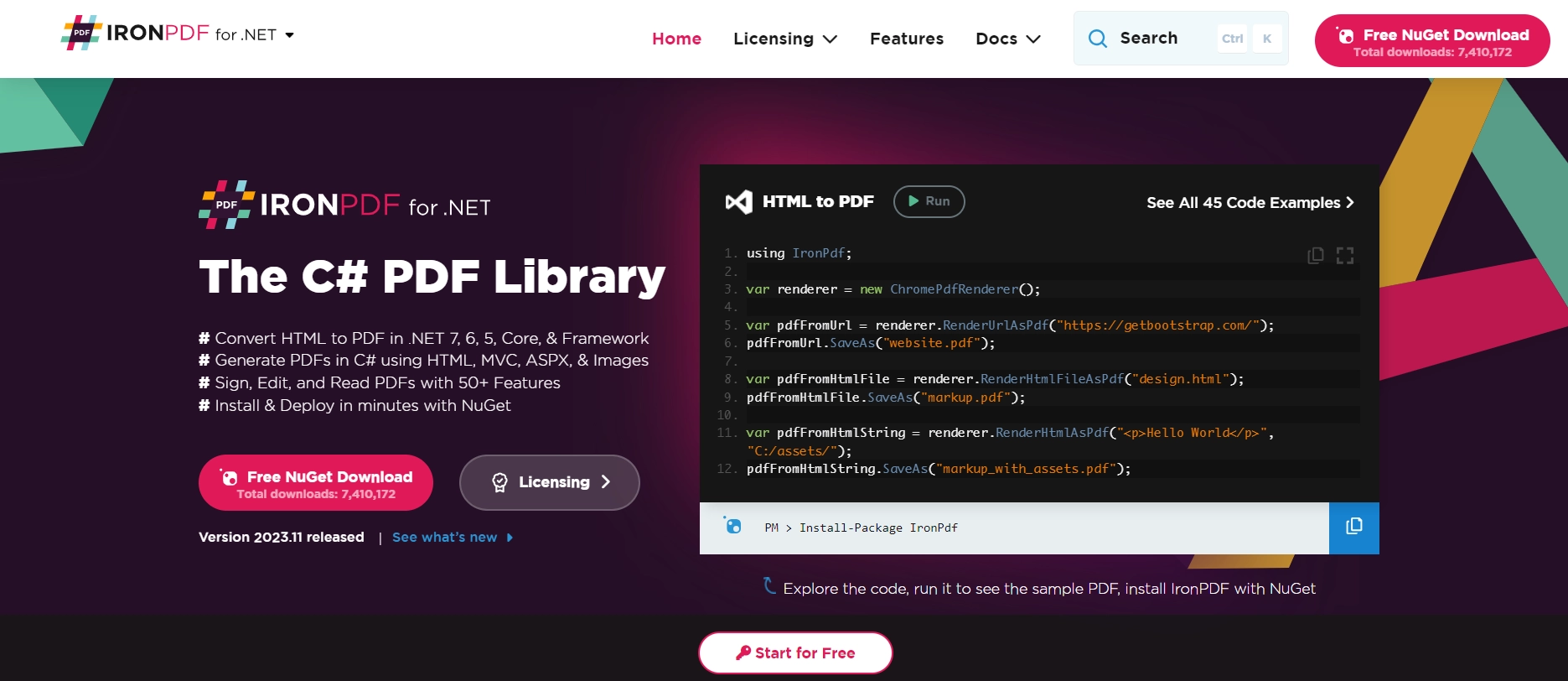Copy the code sample using the copy icon

[1316, 256]
